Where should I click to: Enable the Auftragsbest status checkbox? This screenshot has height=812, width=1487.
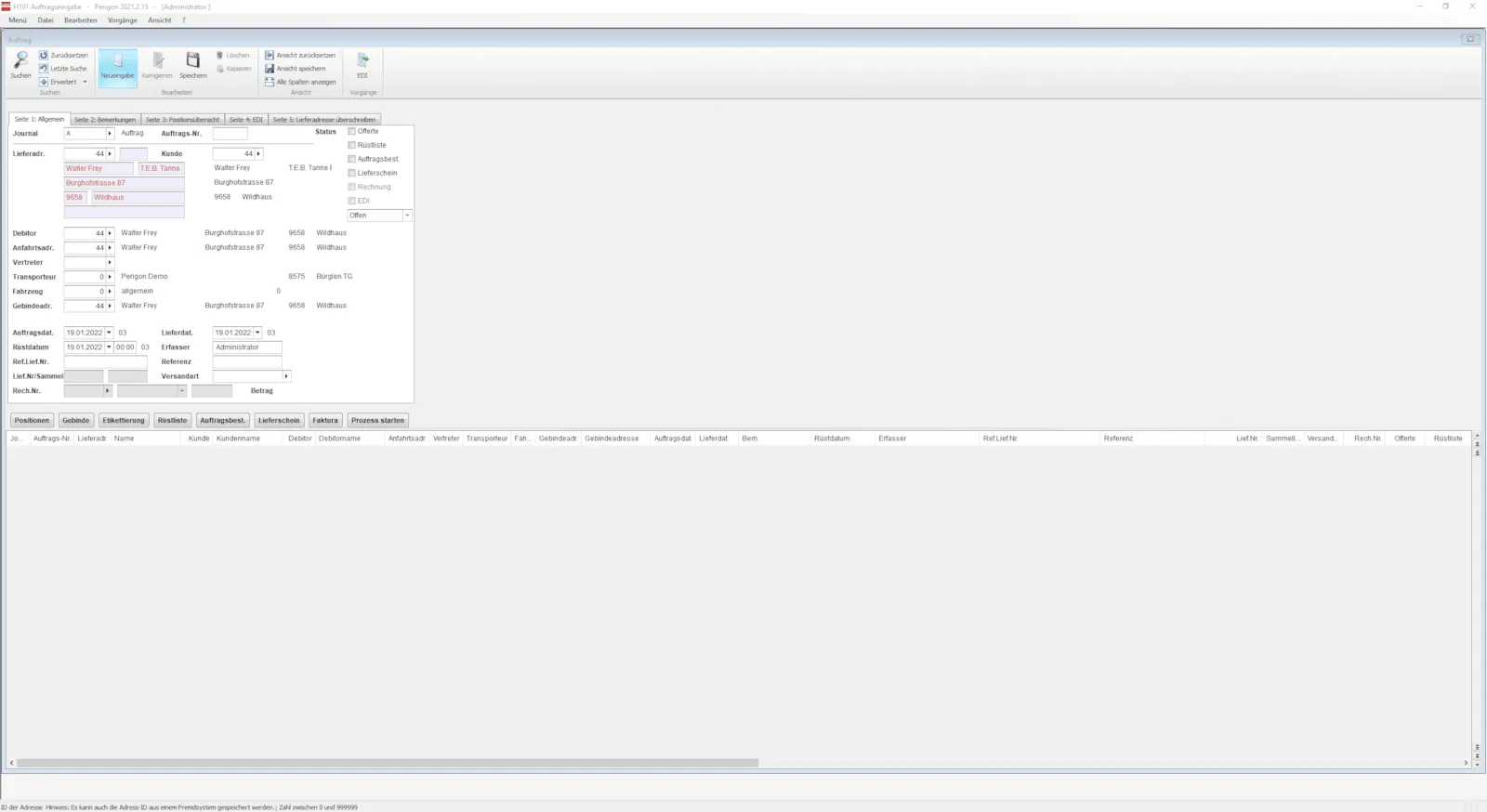352,159
